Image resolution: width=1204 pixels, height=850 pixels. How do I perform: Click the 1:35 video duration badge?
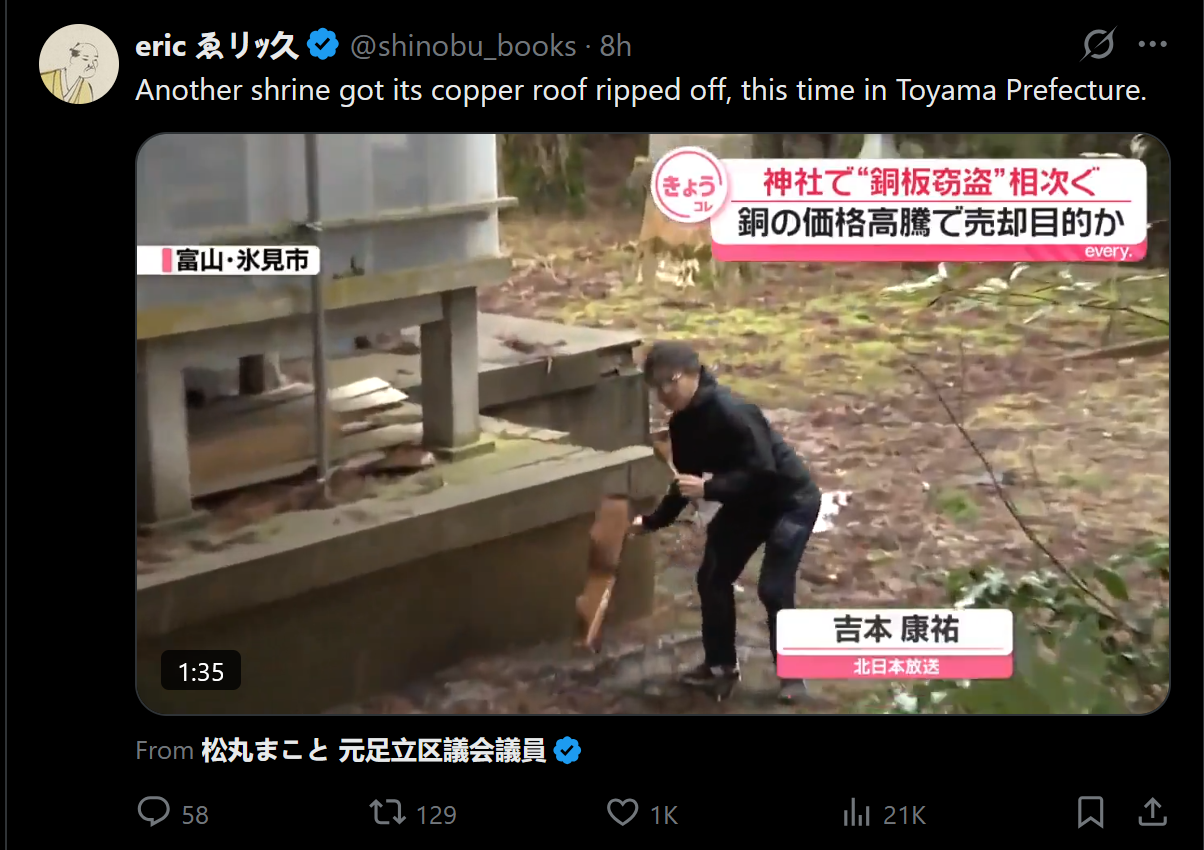coord(201,672)
